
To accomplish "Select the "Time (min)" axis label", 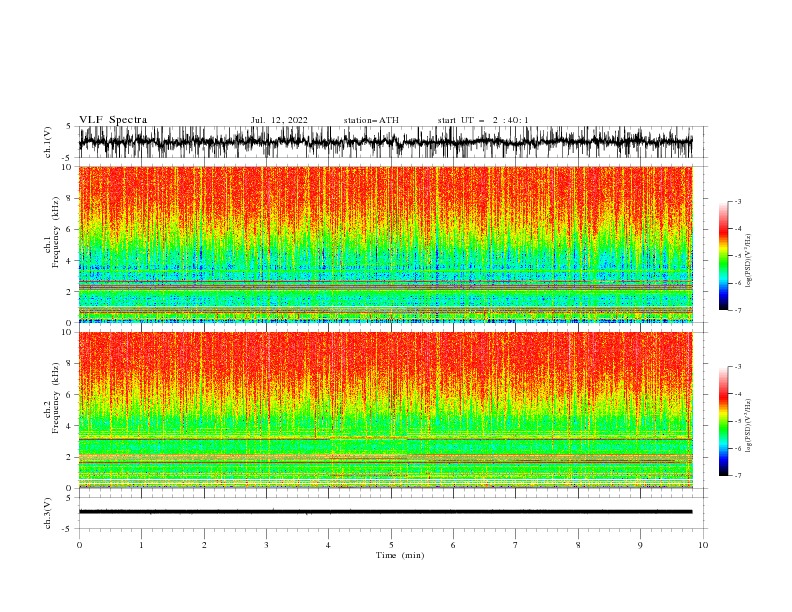I will pyautogui.click(x=400, y=555).
